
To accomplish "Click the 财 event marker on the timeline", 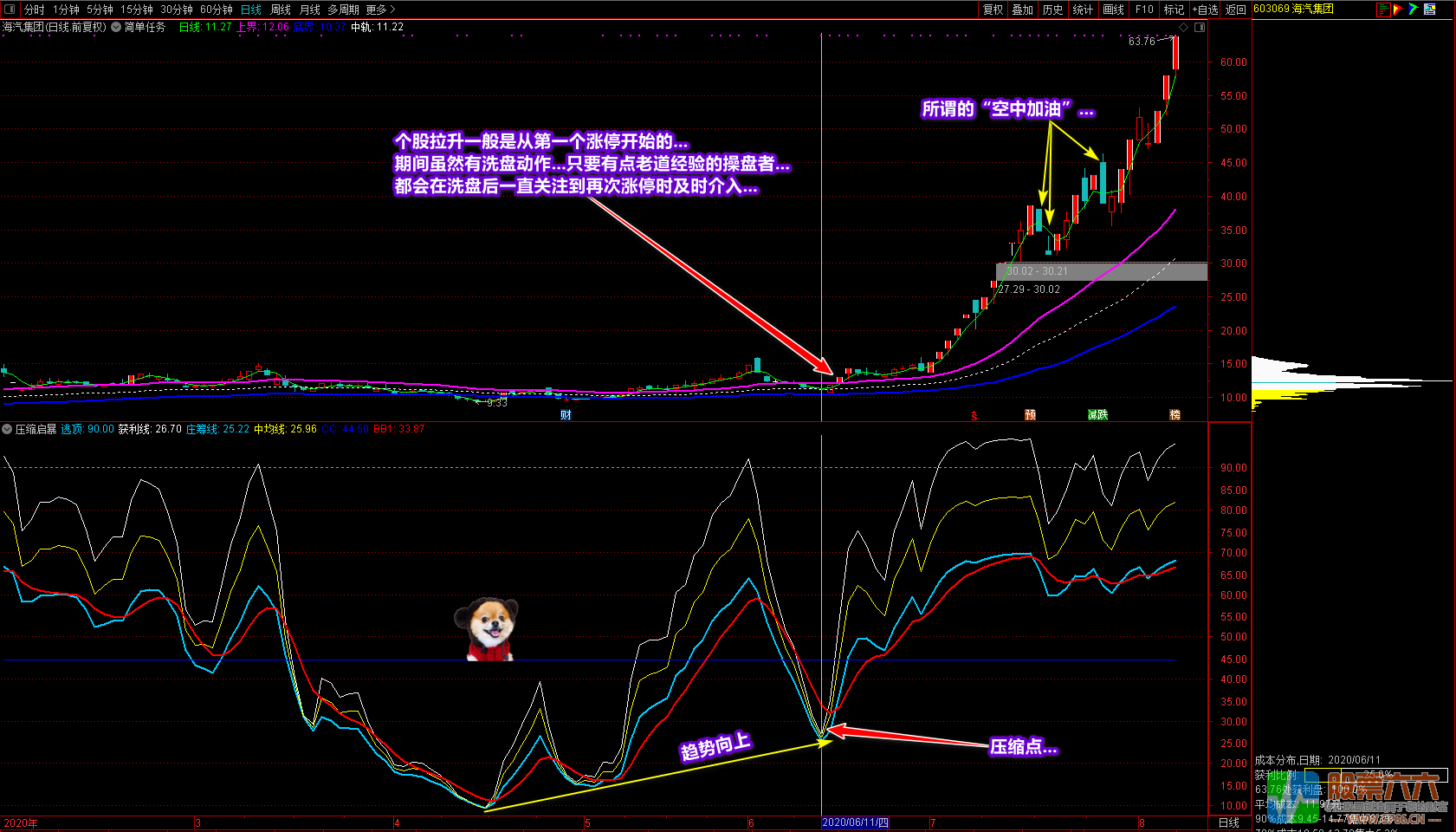I will [x=566, y=415].
